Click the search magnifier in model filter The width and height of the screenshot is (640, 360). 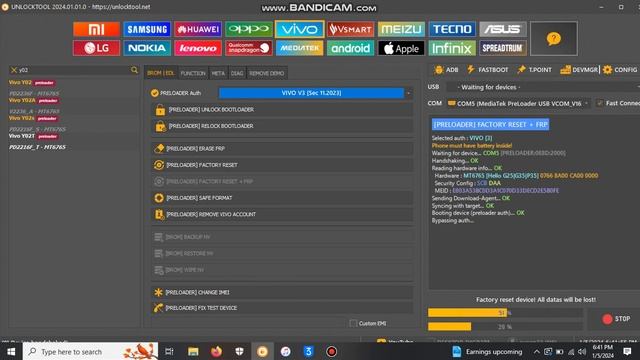[x=134, y=70]
